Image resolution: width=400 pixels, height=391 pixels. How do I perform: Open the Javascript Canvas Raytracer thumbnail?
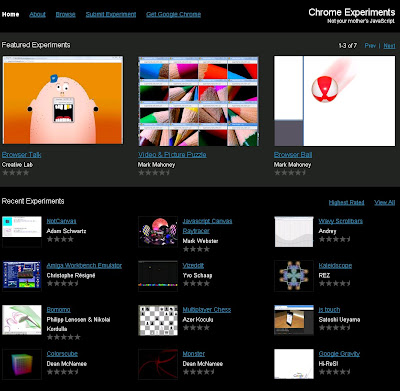tap(158, 231)
